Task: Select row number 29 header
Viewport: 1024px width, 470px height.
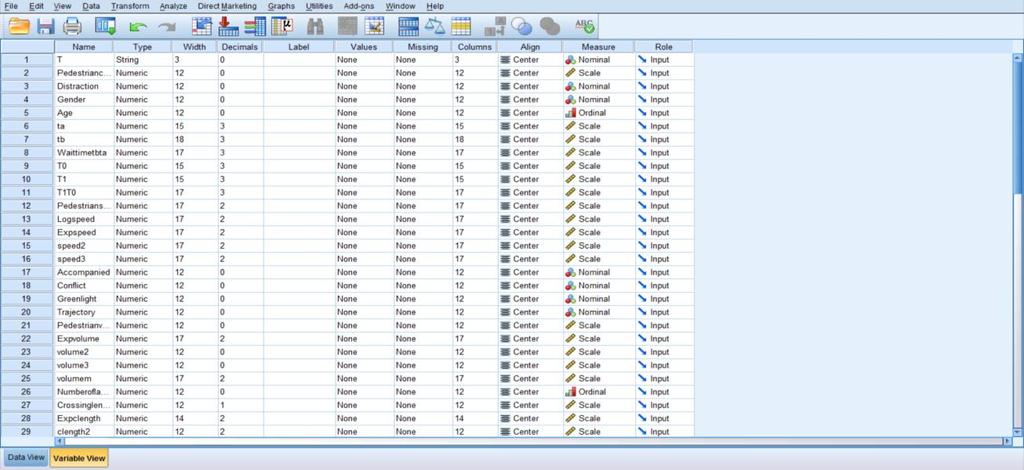Action: [27, 431]
